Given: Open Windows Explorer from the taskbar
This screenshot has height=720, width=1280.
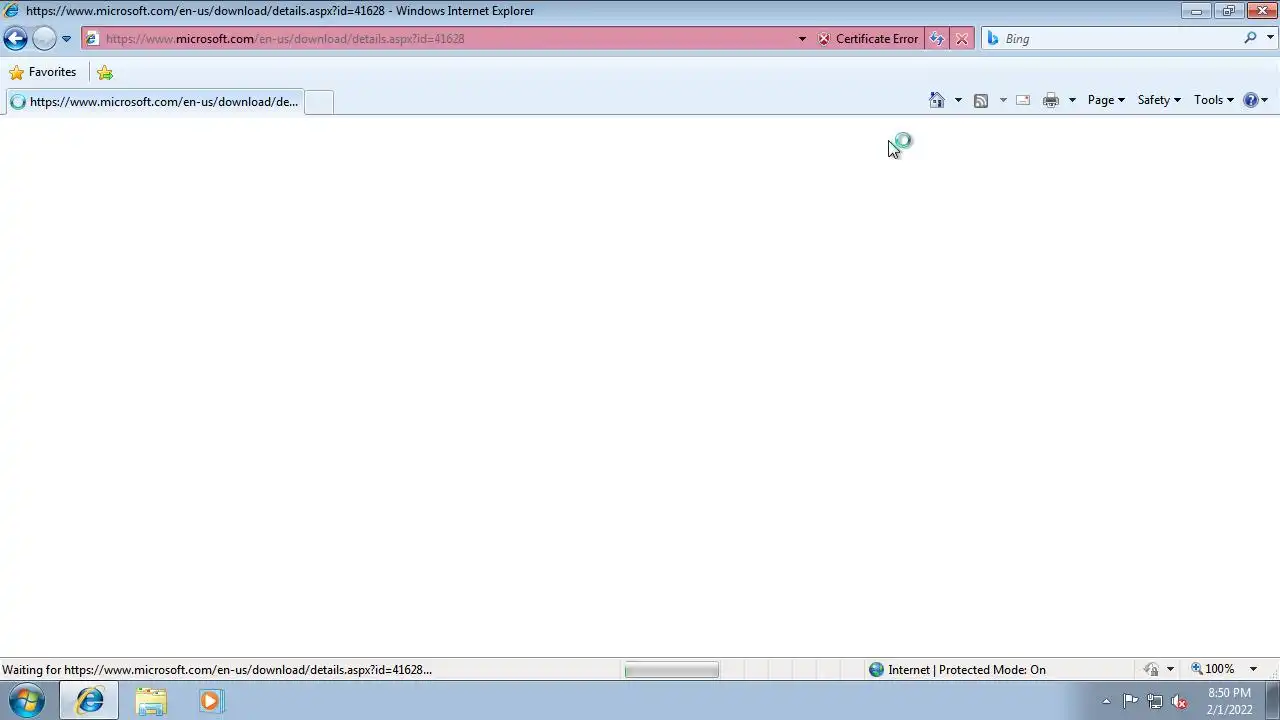Looking at the screenshot, I should tap(151, 701).
